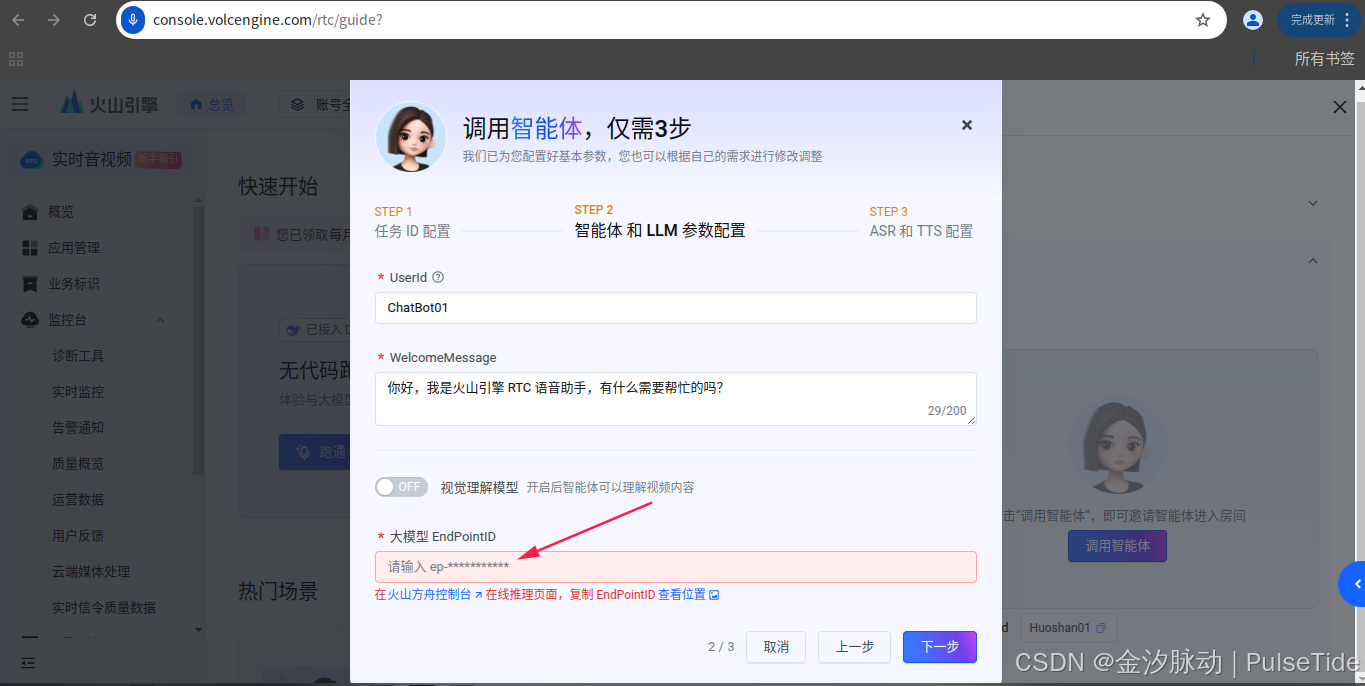1365x686 pixels.
Task: Toggle the 视觉理解模型 OFF switch
Action: pyautogui.click(x=401, y=487)
